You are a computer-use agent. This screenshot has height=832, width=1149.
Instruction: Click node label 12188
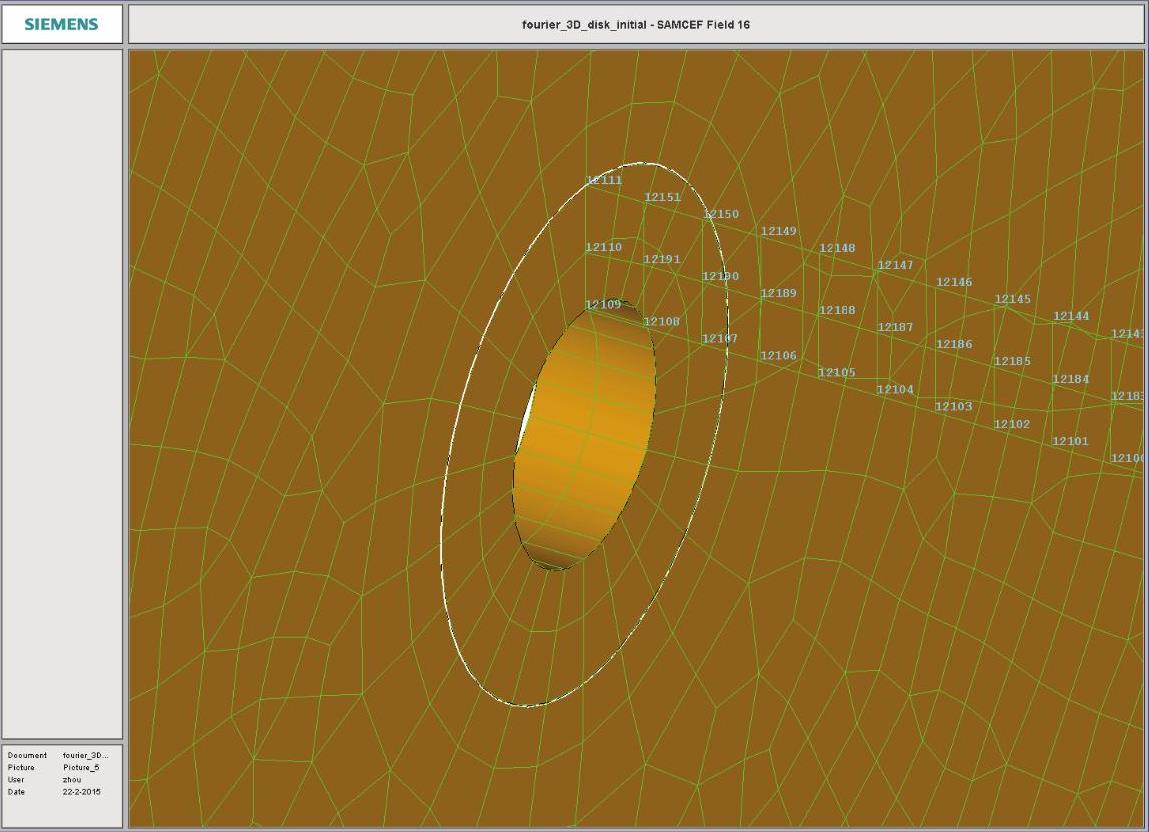[837, 310]
